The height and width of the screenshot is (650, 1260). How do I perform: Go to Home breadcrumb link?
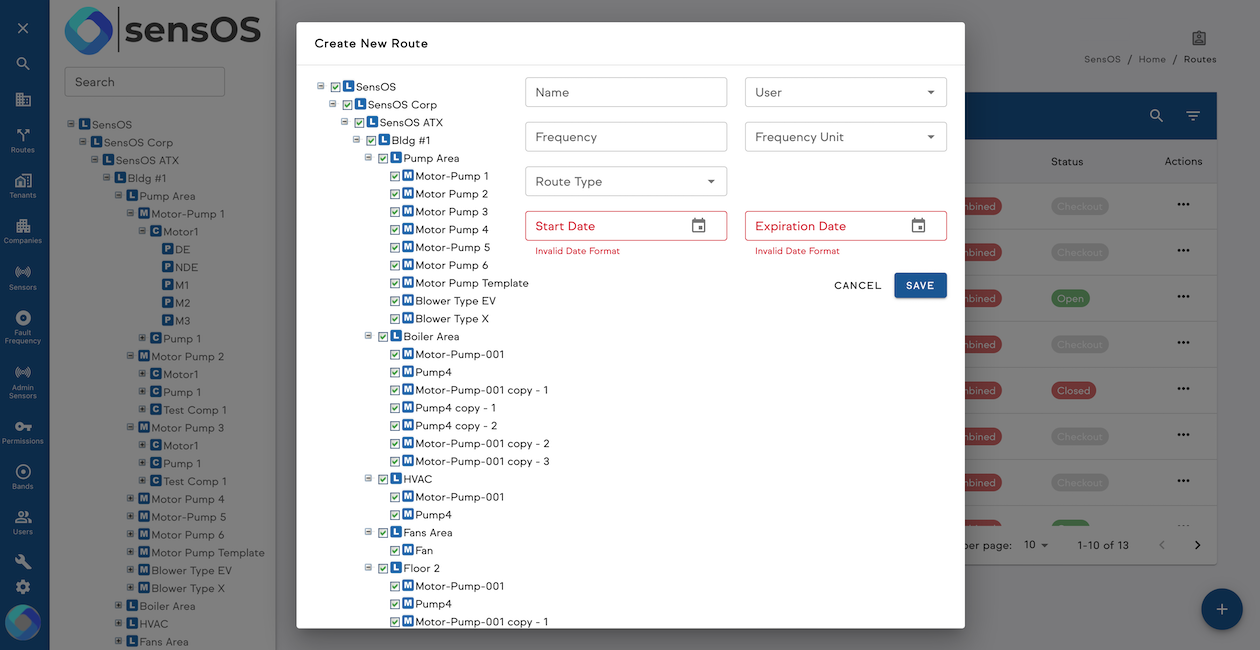[x=1152, y=60]
